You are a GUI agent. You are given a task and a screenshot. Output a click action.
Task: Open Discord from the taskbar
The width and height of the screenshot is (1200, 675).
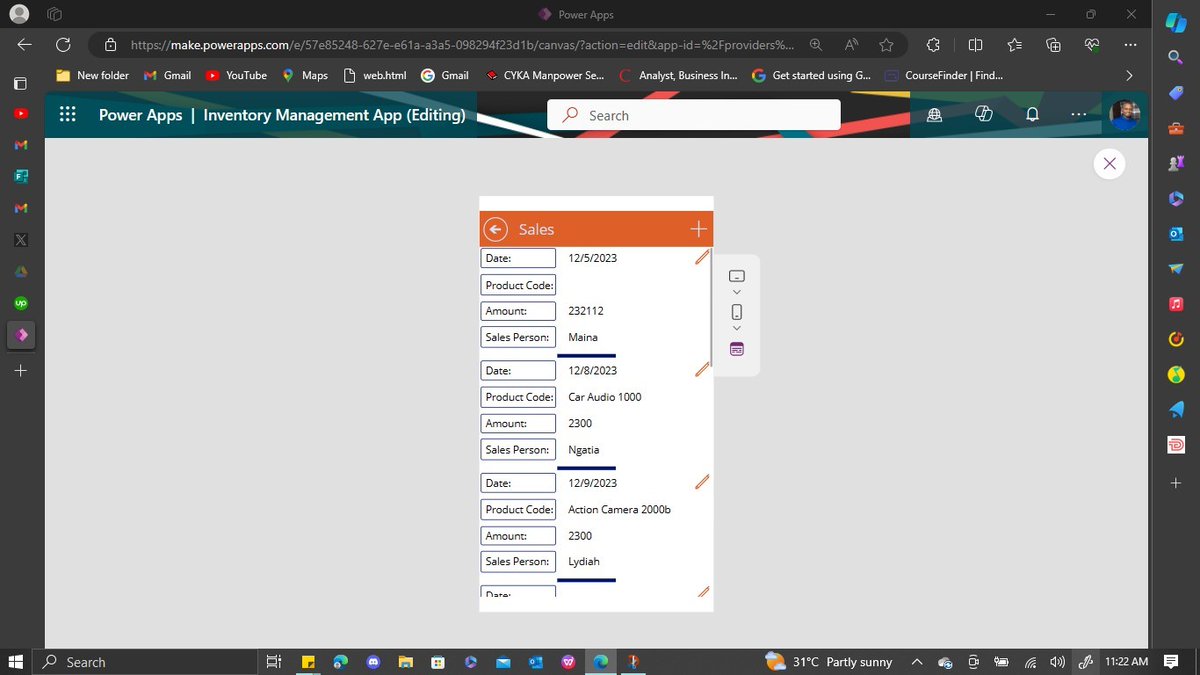click(373, 662)
